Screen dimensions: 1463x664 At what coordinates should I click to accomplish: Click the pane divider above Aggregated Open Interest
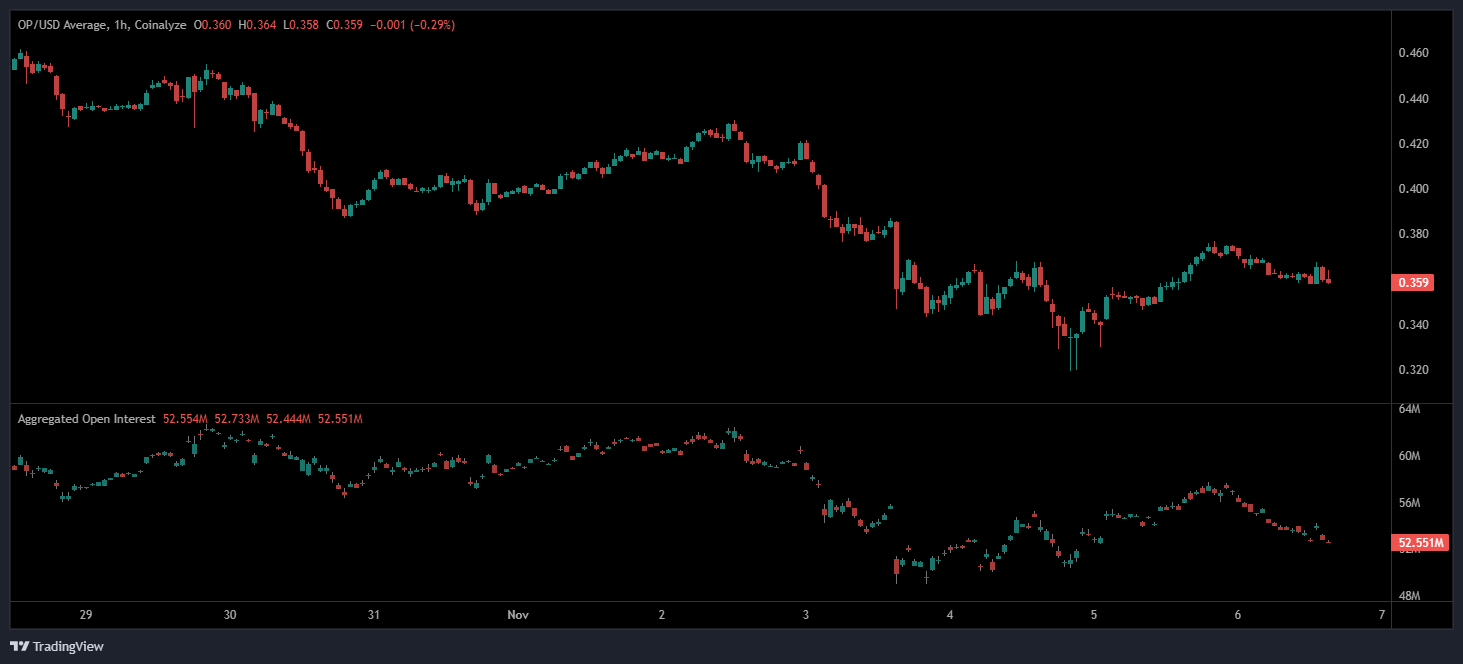point(700,403)
